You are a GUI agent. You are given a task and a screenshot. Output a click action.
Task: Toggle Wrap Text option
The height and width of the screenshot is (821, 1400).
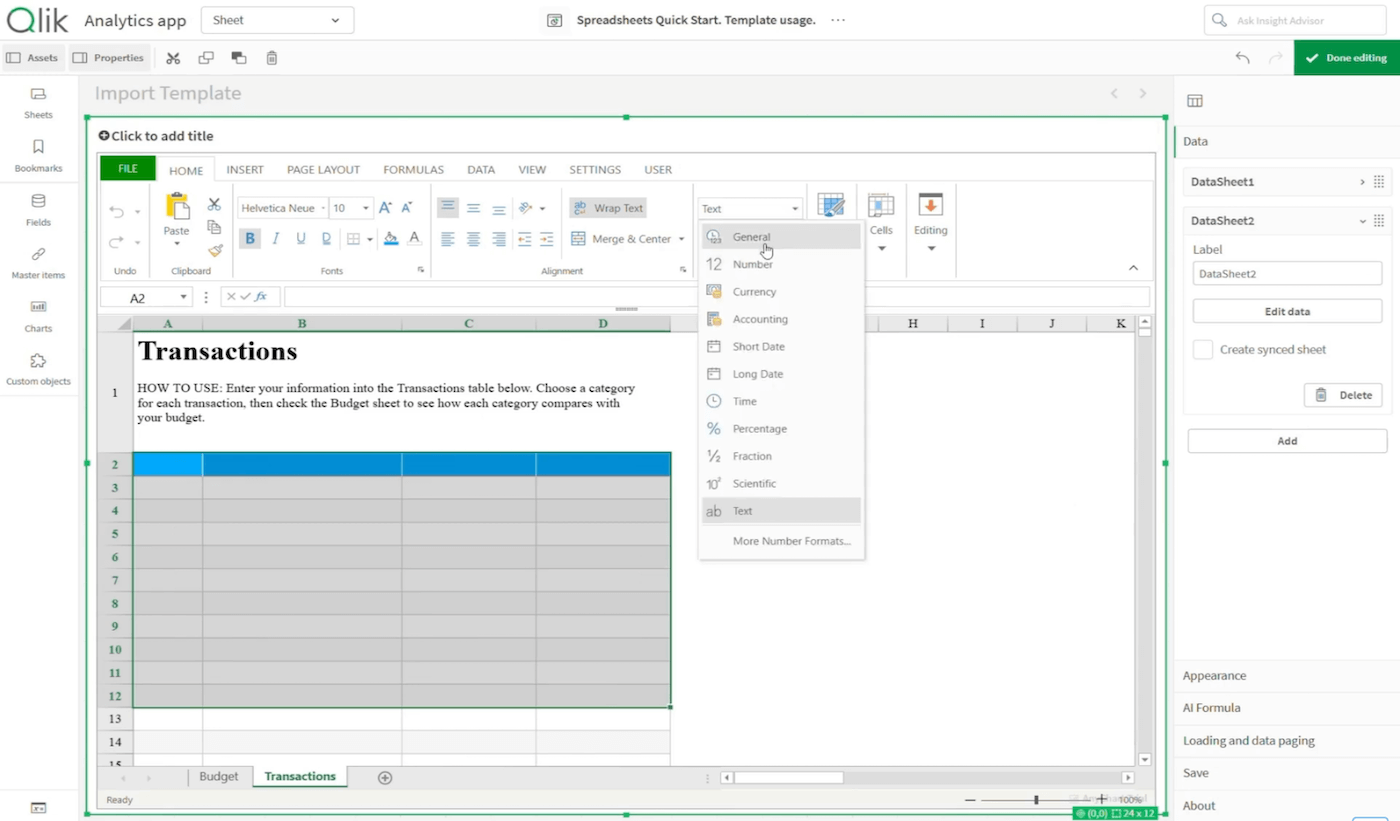pyautogui.click(x=608, y=208)
